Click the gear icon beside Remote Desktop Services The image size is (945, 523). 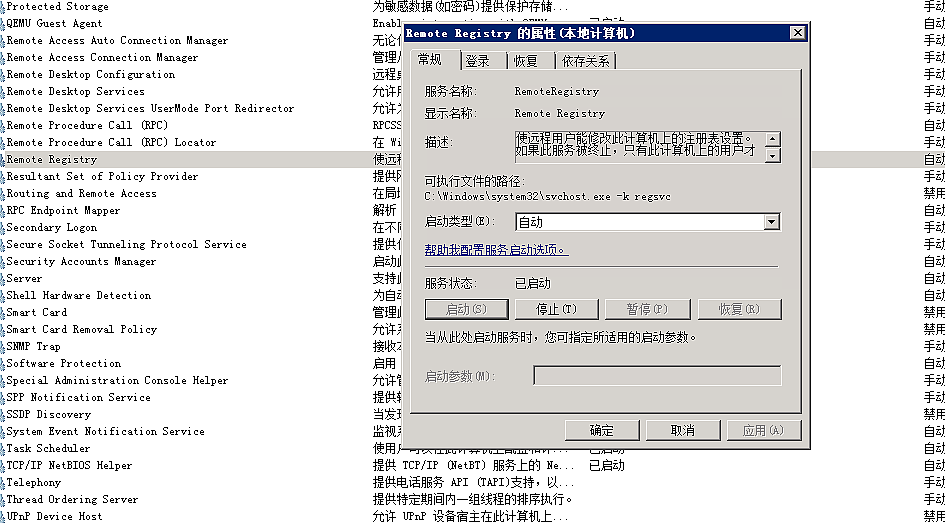click(2, 92)
